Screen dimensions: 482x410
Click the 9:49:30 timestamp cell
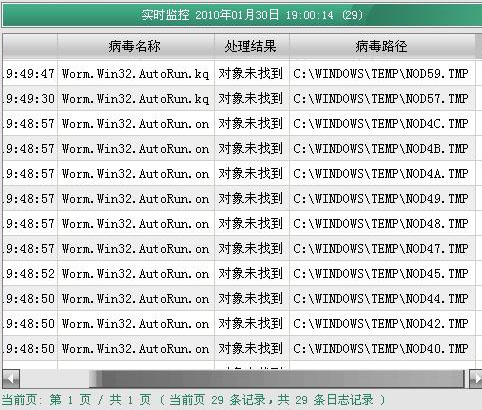click(30, 98)
